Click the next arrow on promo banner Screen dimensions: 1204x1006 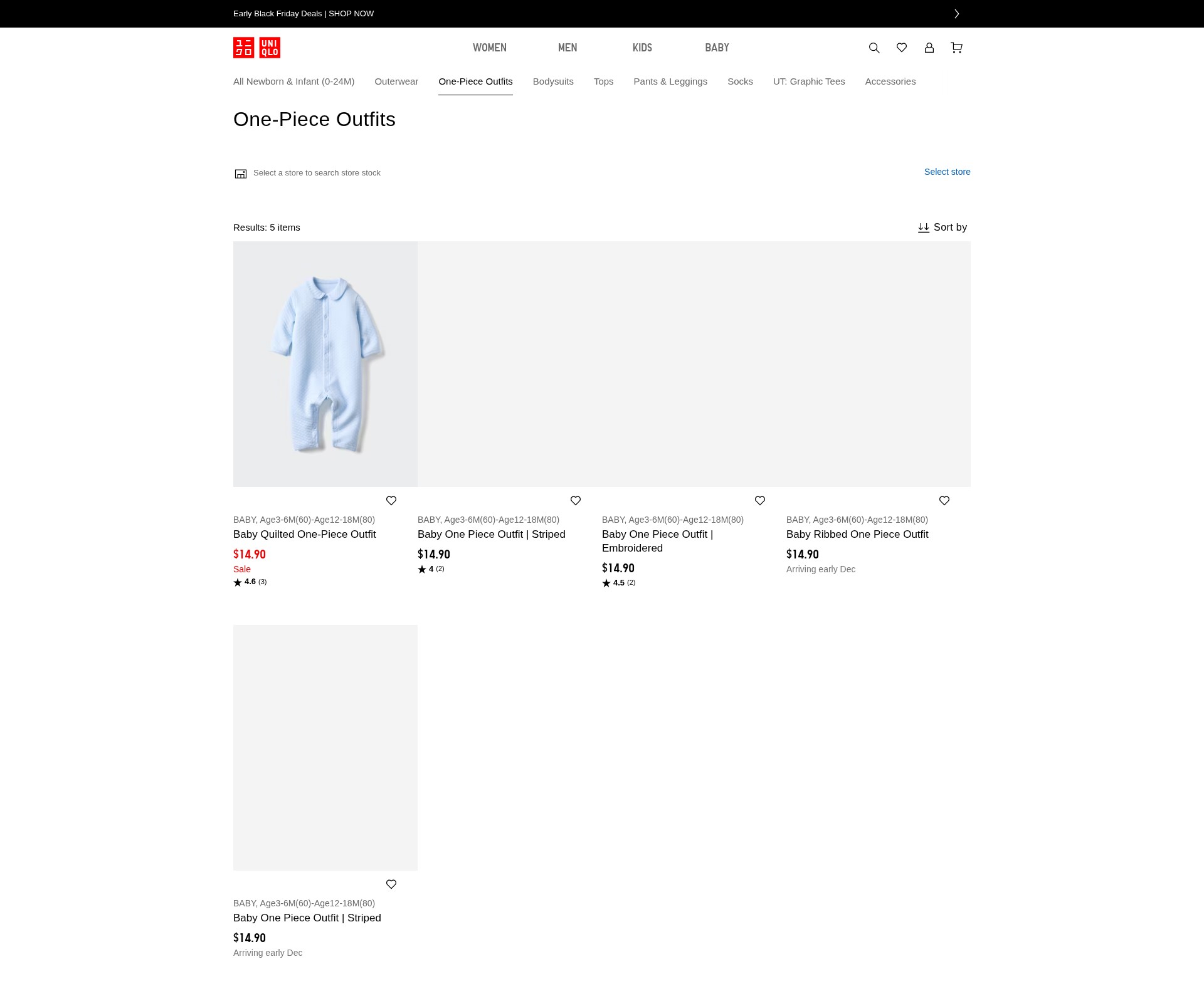tap(957, 14)
